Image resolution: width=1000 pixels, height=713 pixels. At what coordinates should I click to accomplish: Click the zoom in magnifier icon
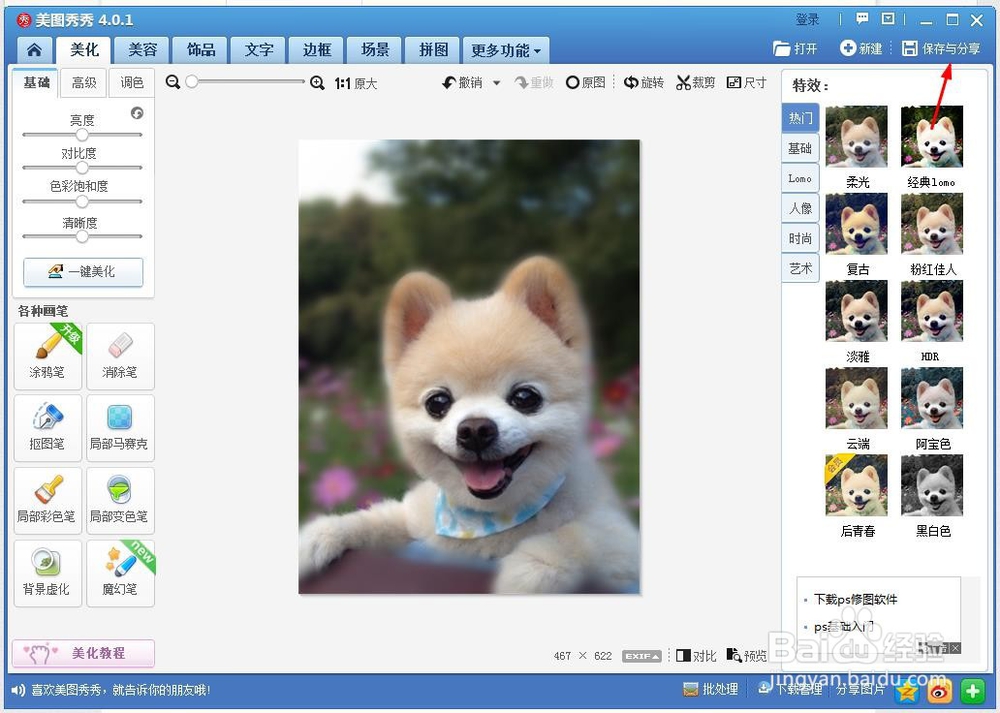coord(317,83)
